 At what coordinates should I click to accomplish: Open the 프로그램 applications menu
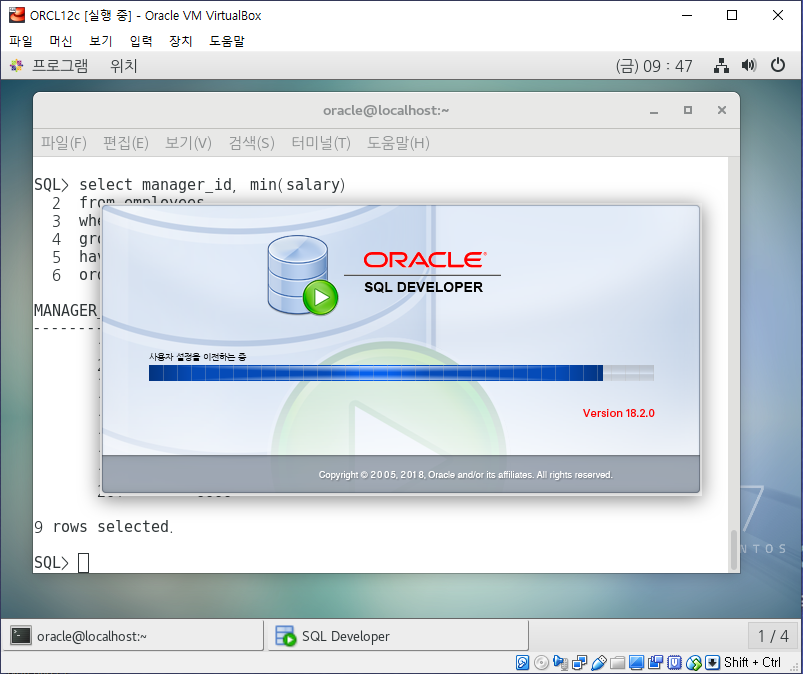point(60,66)
